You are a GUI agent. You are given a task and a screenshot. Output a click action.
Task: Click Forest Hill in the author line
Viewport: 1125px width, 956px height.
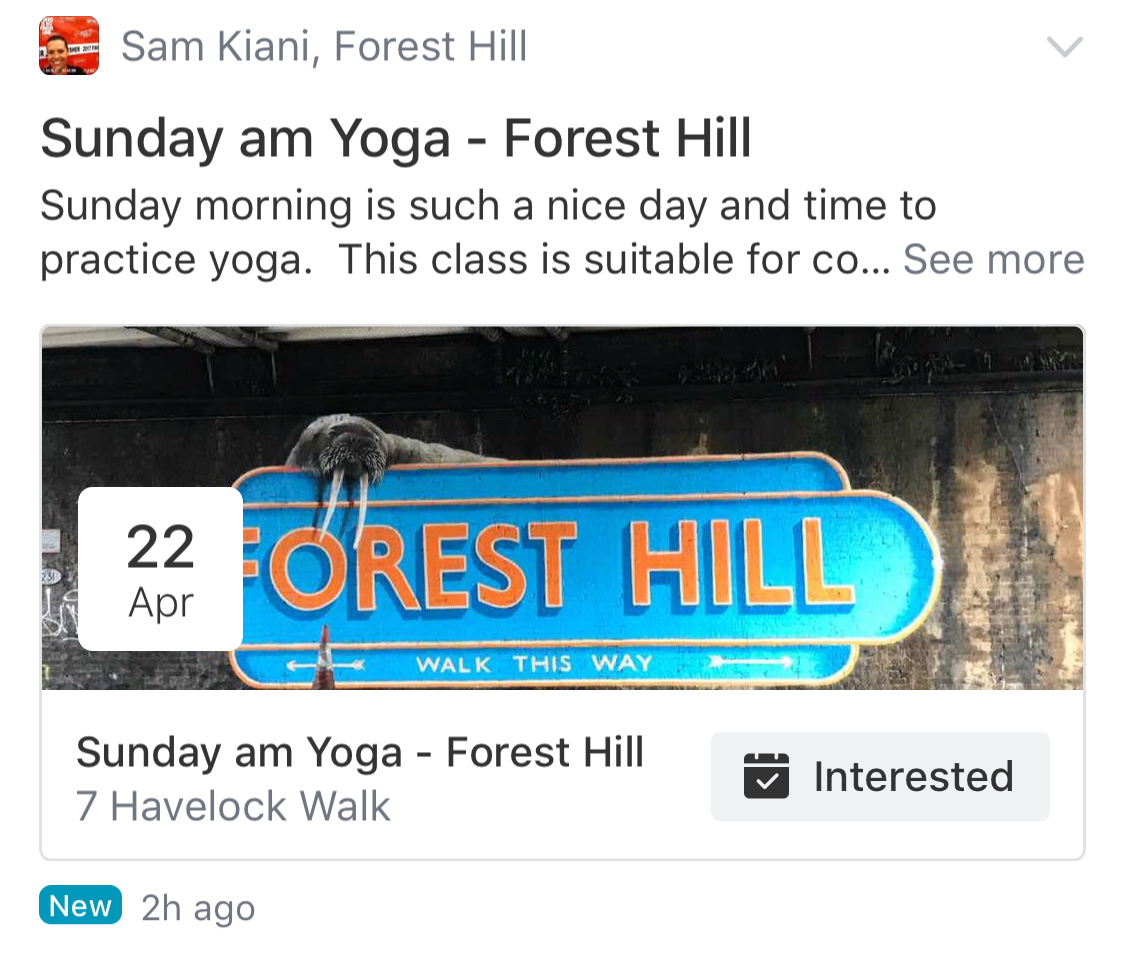[430, 47]
